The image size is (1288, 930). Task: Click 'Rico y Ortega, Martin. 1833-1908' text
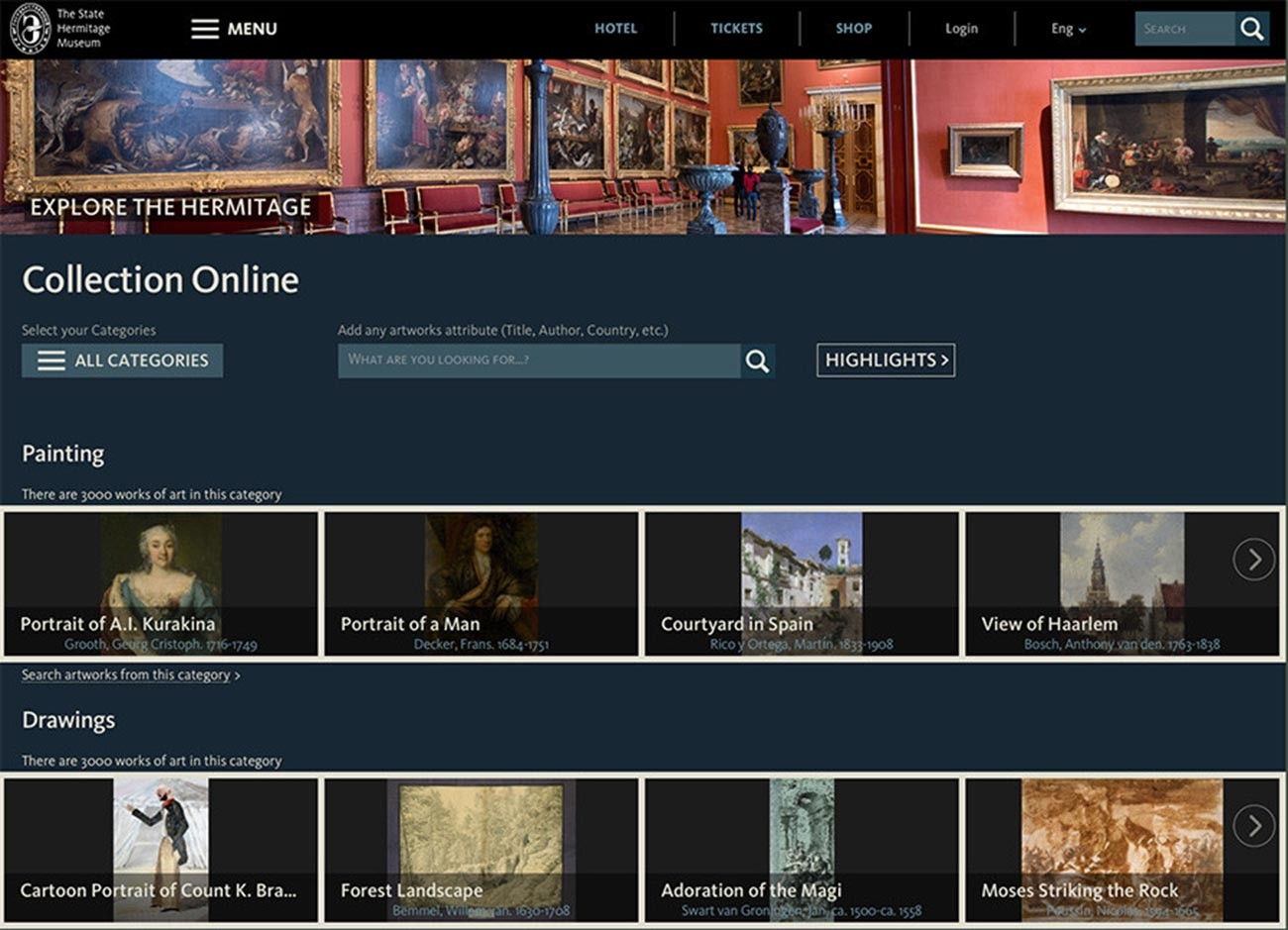[x=802, y=645]
